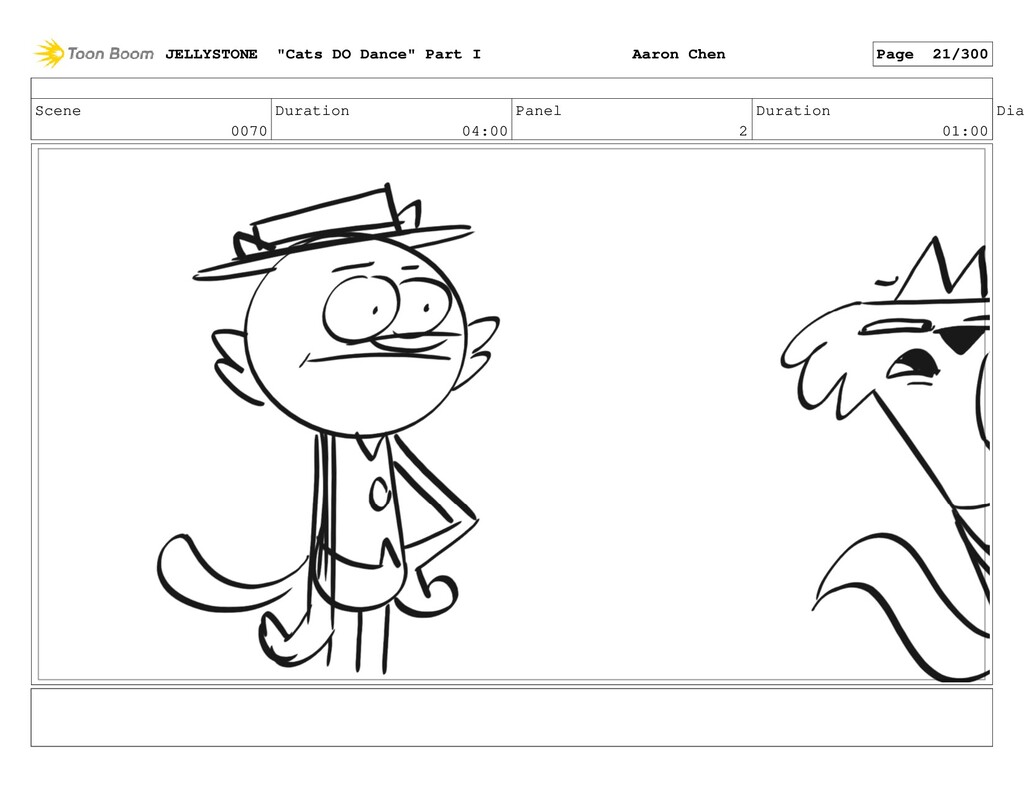Click the cat character with hat drawing
The height and width of the screenshot is (793, 1024).
pos(328,428)
